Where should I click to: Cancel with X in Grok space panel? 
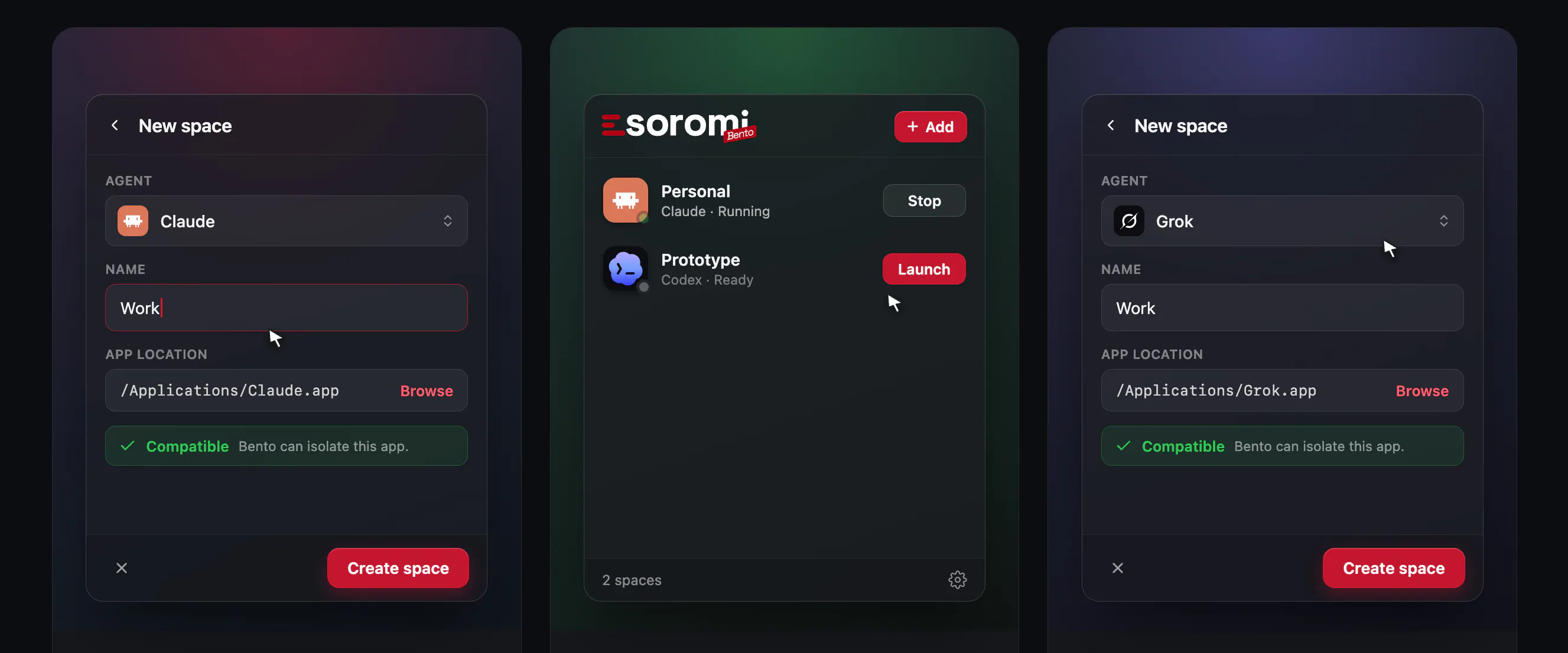tap(1118, 568)
